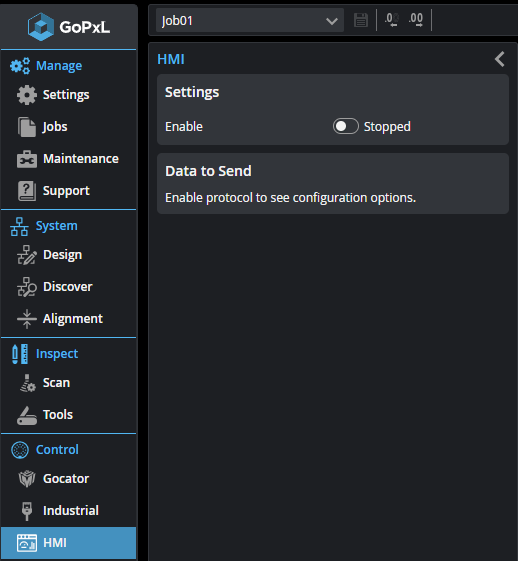This screenshot has width=518, height=561.
Task: Click the Maintenance toolbox icon
Action: [x=27, y=159]
